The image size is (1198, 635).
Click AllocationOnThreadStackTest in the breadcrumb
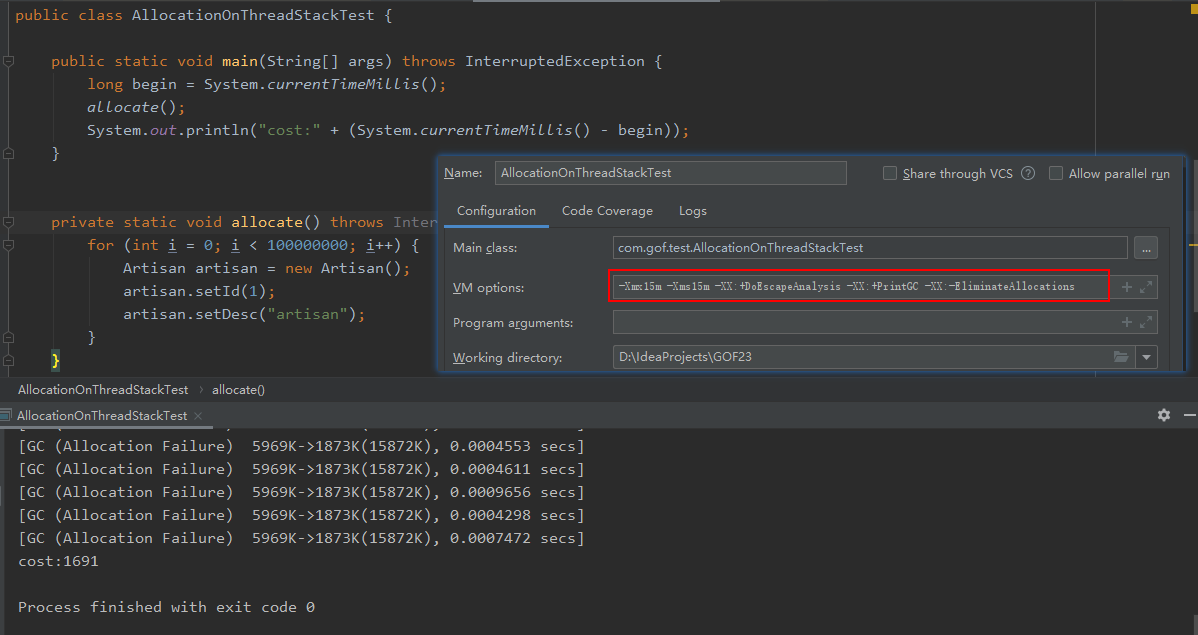(103, 390)
